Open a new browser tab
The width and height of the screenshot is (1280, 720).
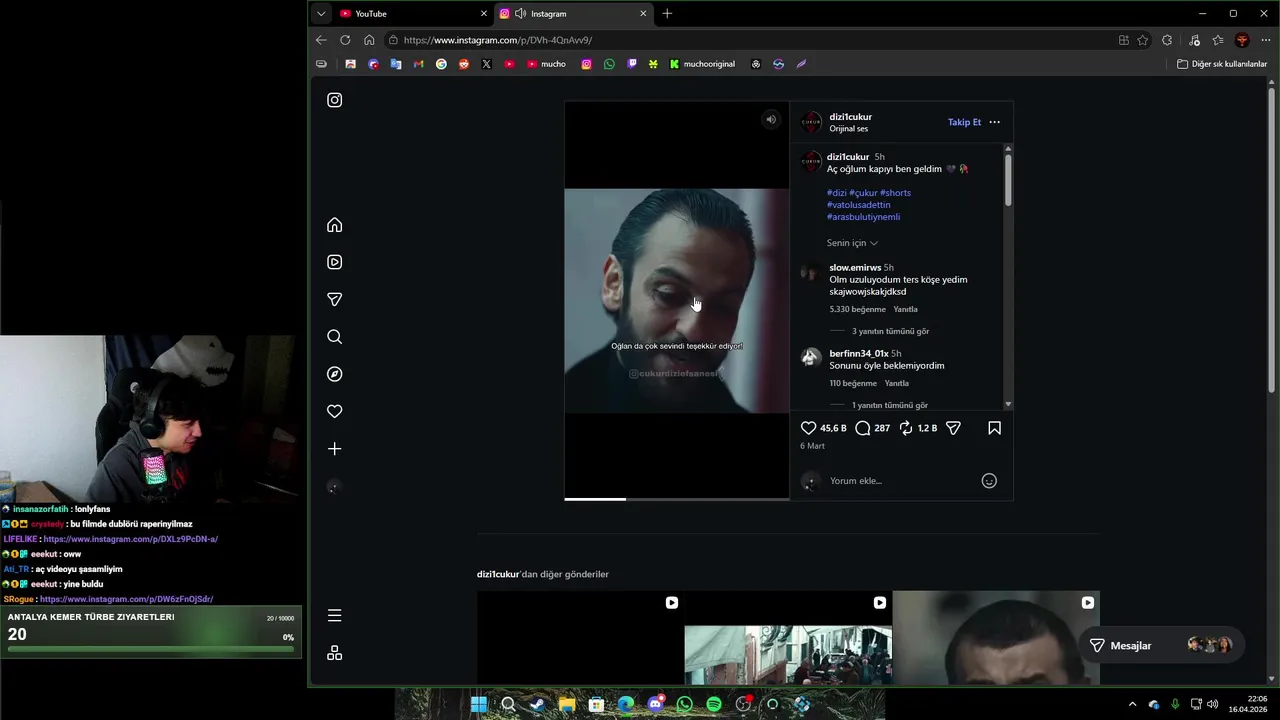click(667, 14)
